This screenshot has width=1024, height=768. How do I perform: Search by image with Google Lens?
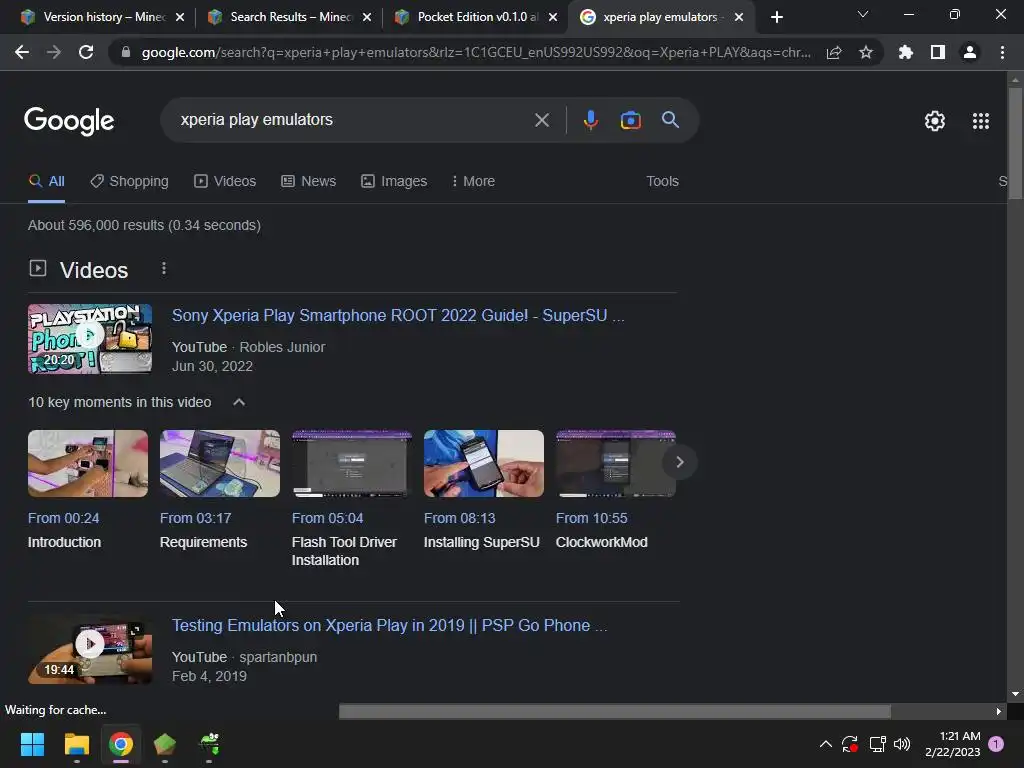pos(630,120)
